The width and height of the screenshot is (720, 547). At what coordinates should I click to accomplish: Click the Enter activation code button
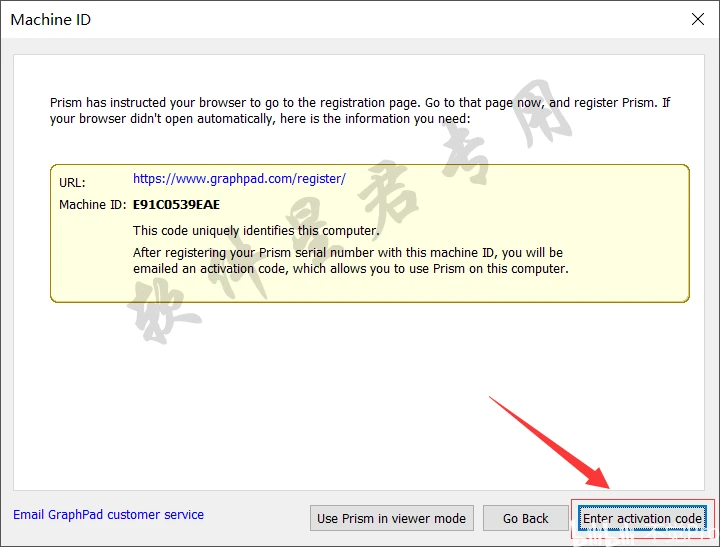tap(642, 518)
